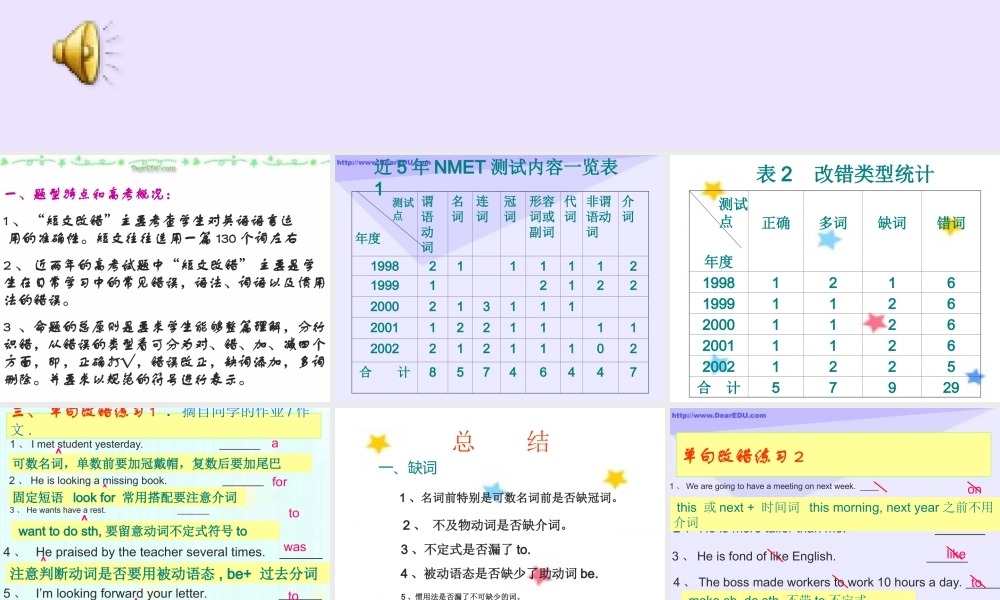Select the 谓语动词 column header in NMET table

[428, 224]
